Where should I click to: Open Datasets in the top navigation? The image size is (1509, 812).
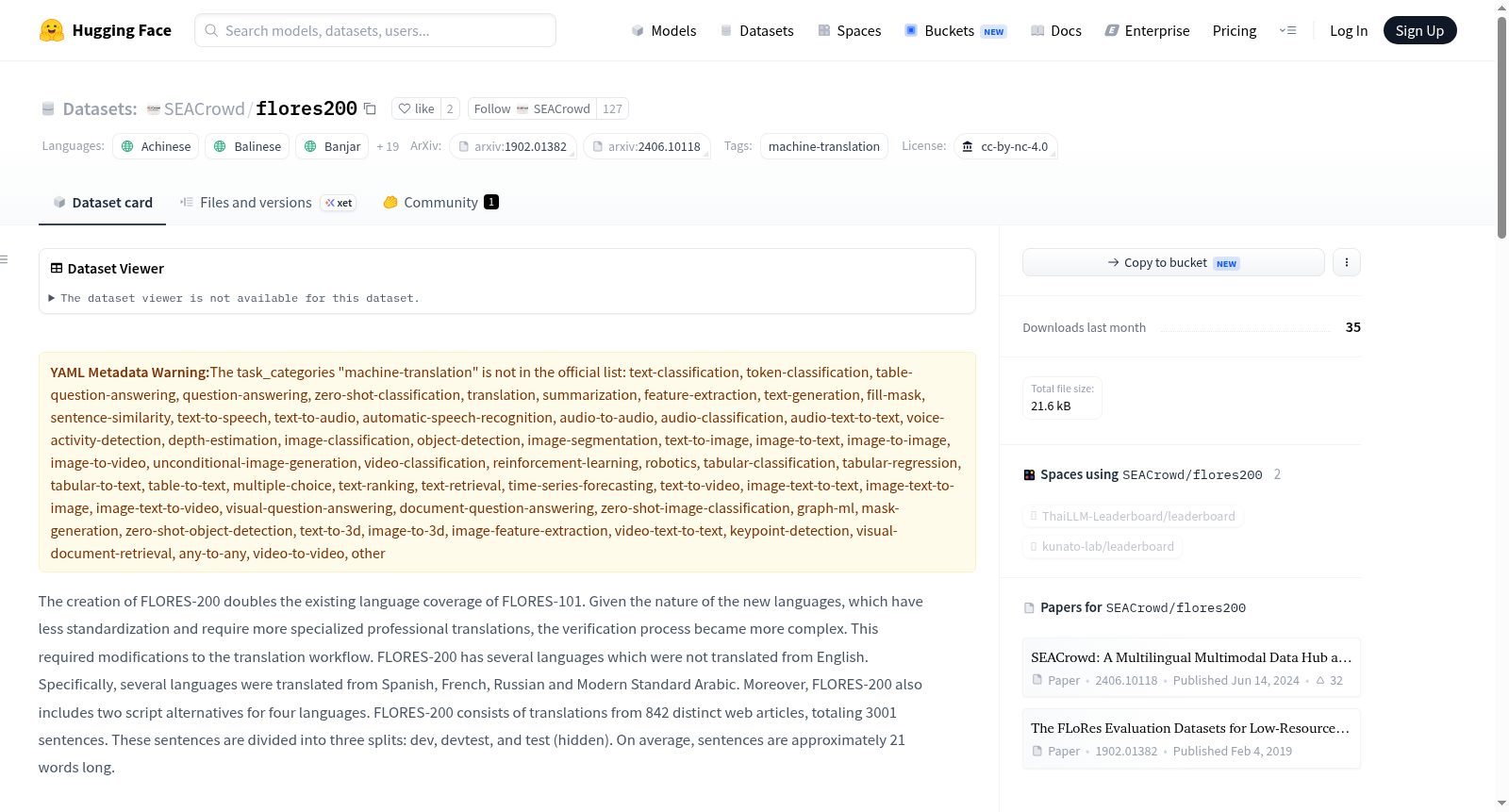[756, 30]
